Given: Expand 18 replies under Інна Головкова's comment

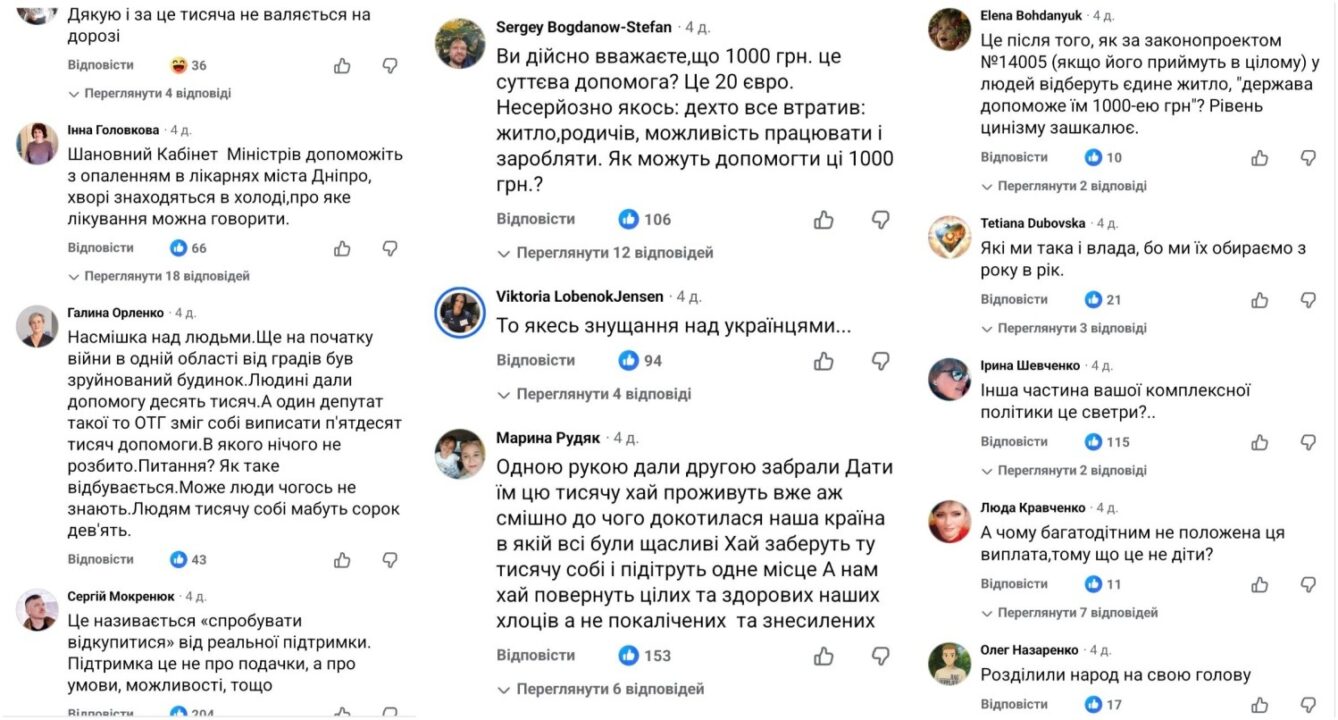Looking at the screenshot, I should 159,276.
